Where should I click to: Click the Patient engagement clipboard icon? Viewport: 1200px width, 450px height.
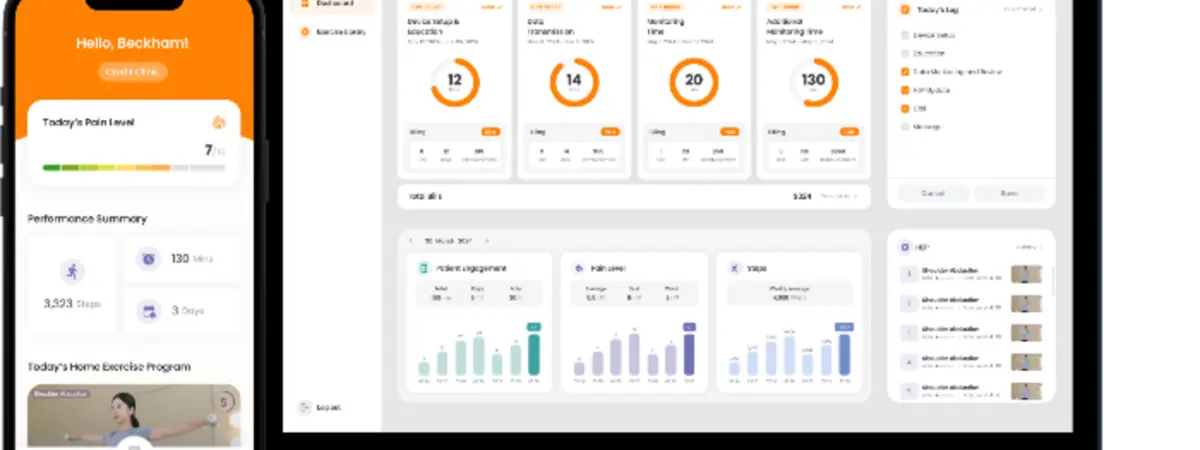(423, 268)
